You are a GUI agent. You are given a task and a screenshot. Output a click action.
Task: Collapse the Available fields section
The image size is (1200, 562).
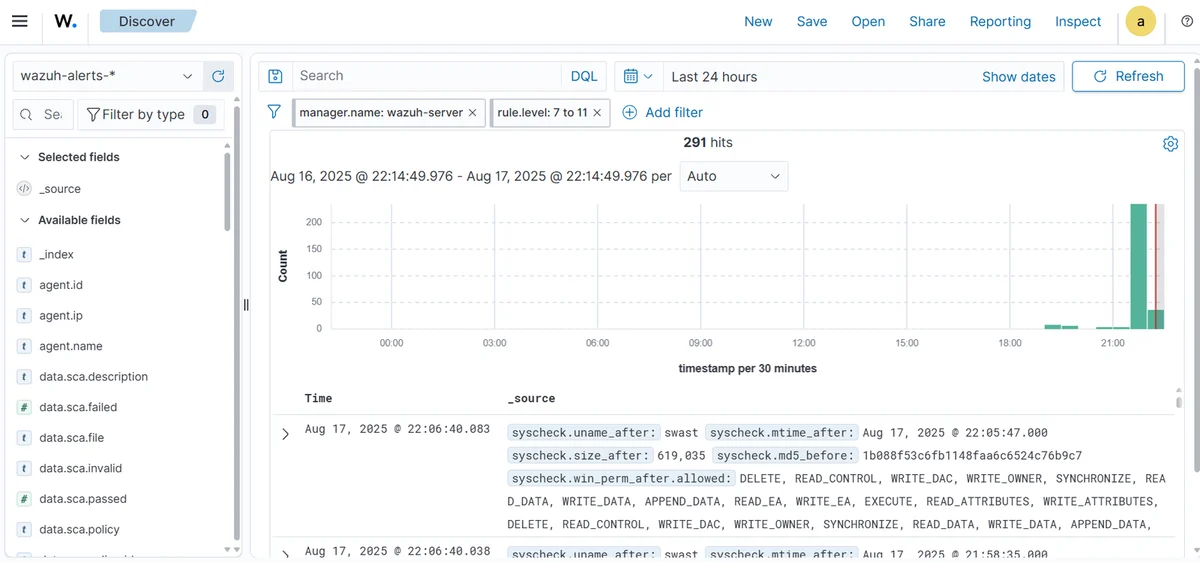tap(25, 220)
